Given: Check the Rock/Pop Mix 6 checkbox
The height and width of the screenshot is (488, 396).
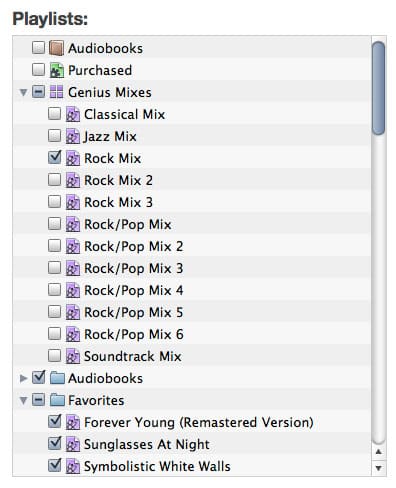Looking at the screenshot, I should pyautogui.click(x=54, y=333).
